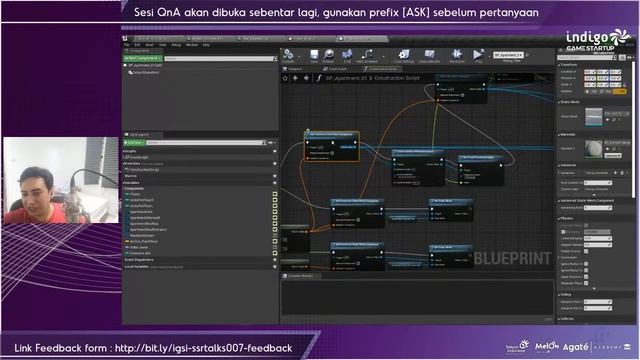Click the Angular Damping value slider
This screenshot has height=360, width=640.
[x=598, y=244]
